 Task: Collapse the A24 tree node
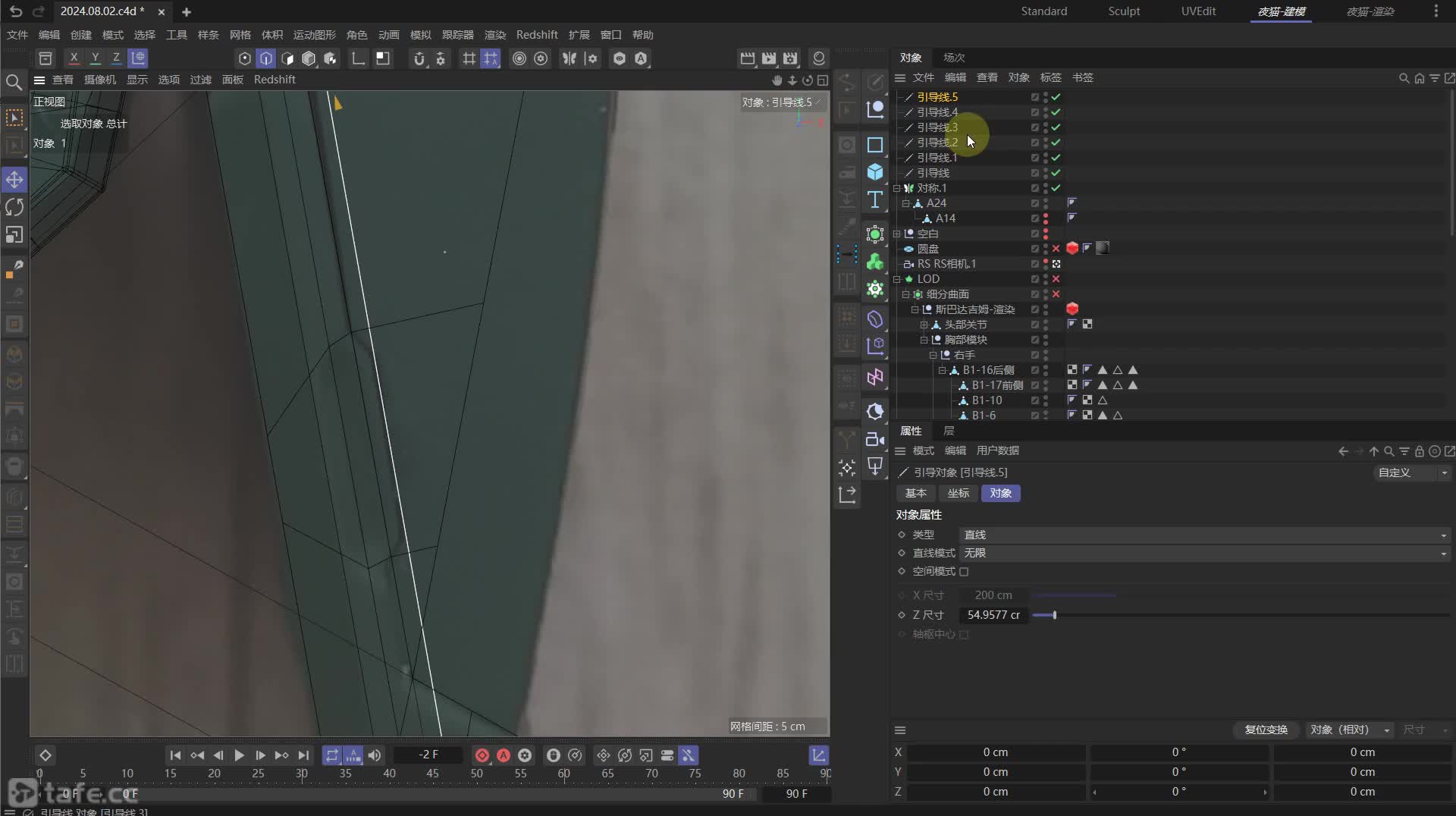click(x=905, y=203)
